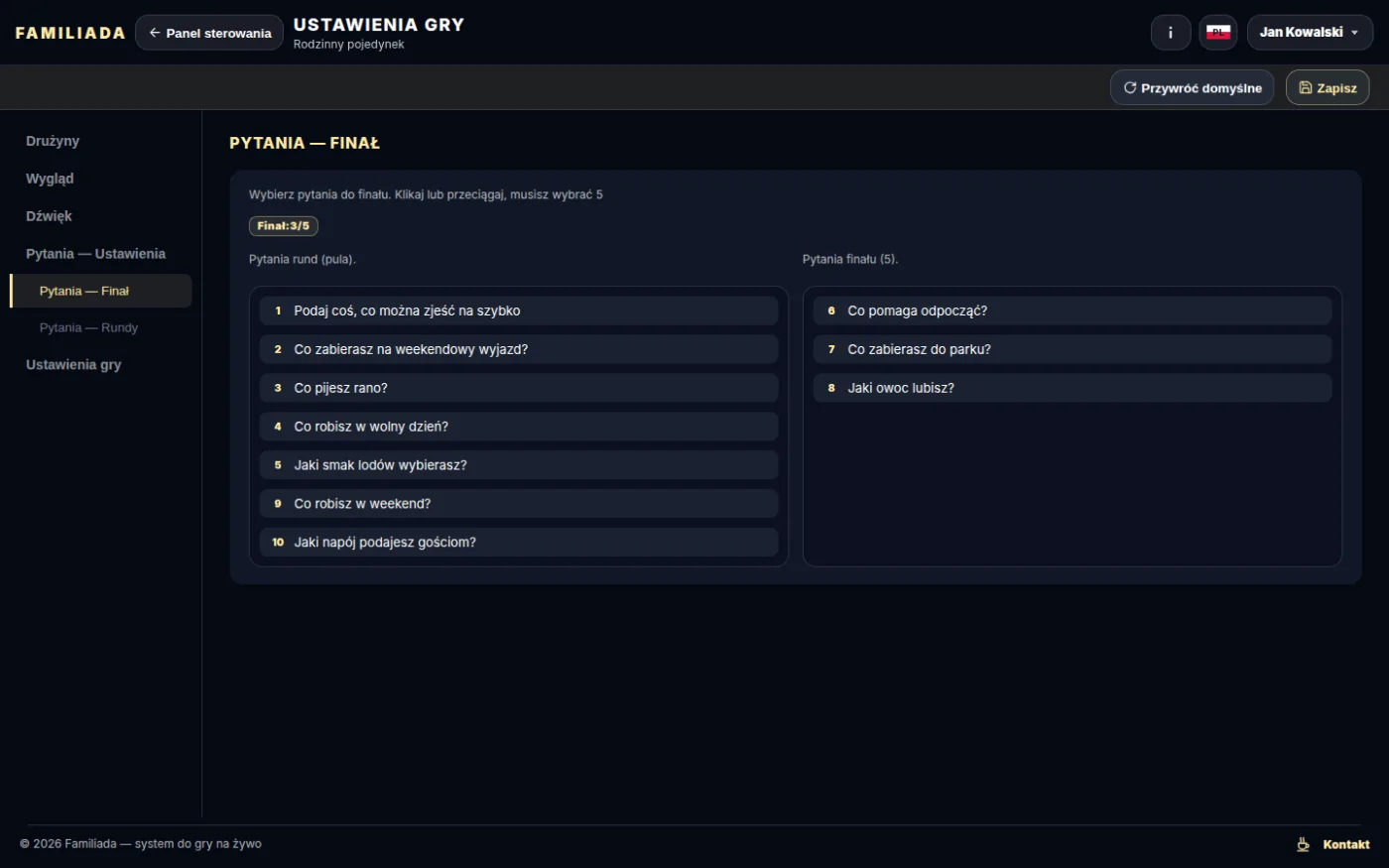The image size is (1389, 868).
Task: Select Pytania — Rundy sidebar item
Action: coord(100,327)
